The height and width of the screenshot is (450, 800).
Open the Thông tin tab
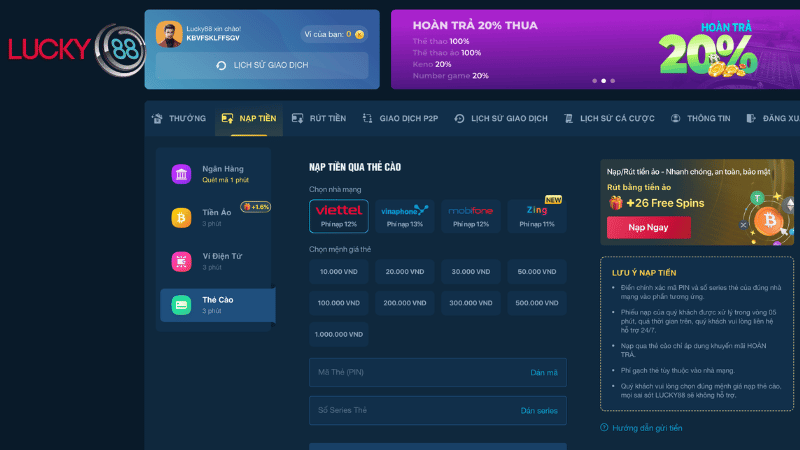[x=701, y=118]
